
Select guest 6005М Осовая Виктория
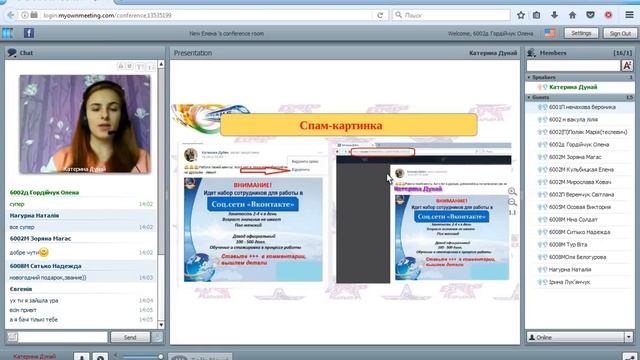click(580, 207)
